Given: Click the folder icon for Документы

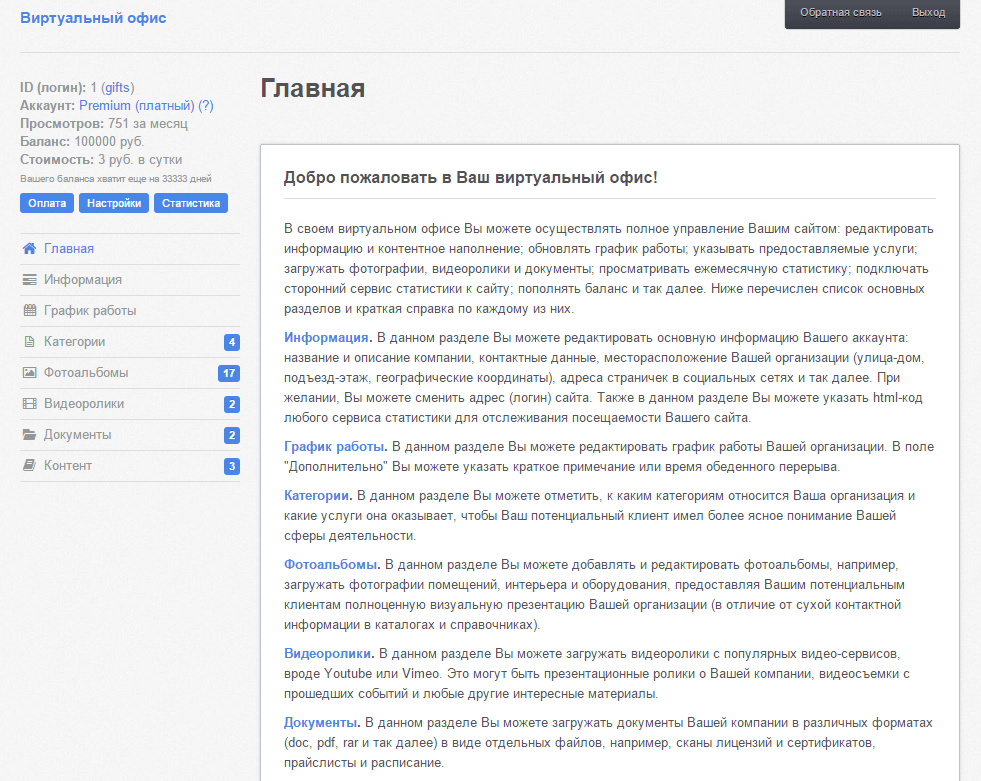Looking at the screenshot, I should [x=29, y=435].
